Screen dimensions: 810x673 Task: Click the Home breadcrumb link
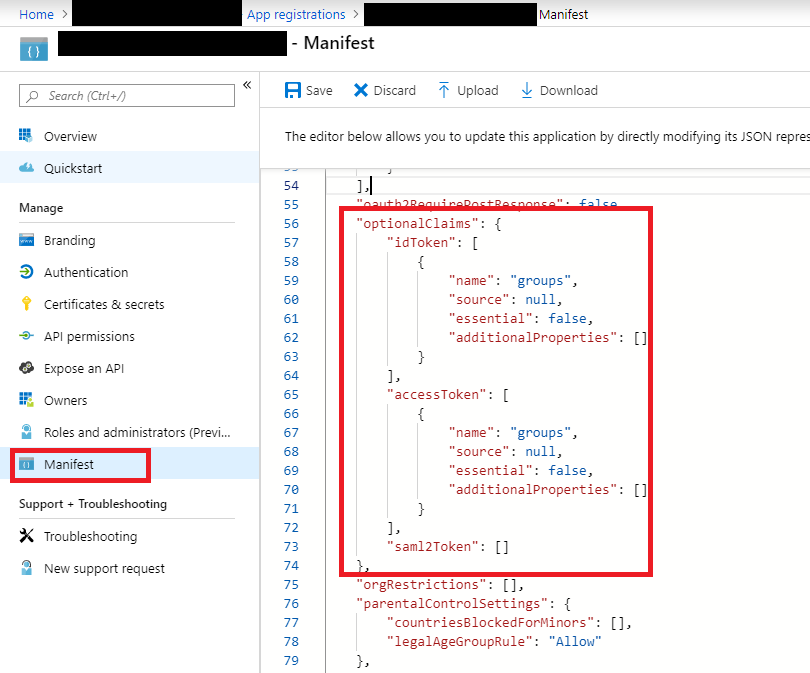click(36, 14)
